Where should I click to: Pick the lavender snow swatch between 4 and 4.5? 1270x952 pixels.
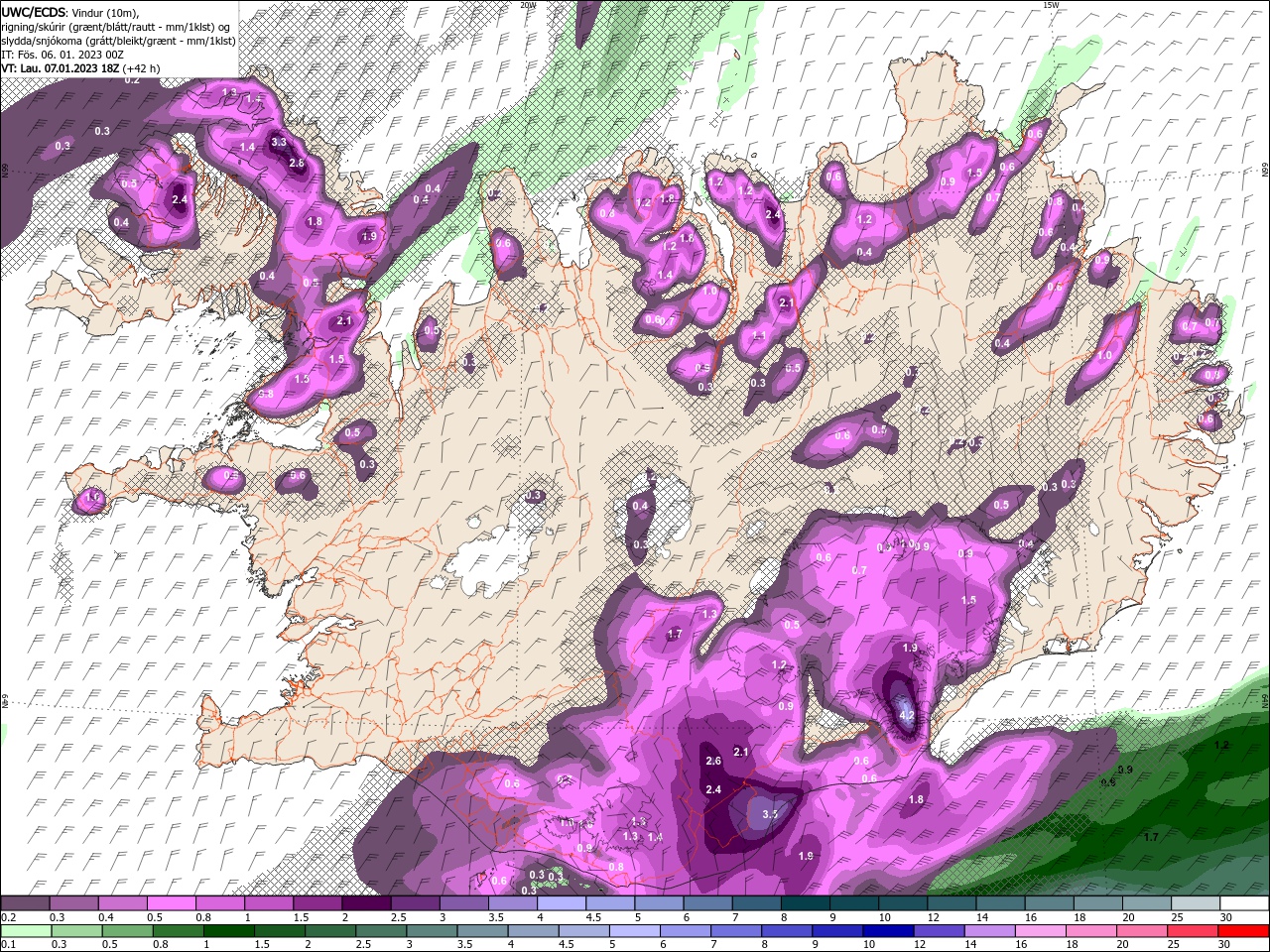coord(560,903)
